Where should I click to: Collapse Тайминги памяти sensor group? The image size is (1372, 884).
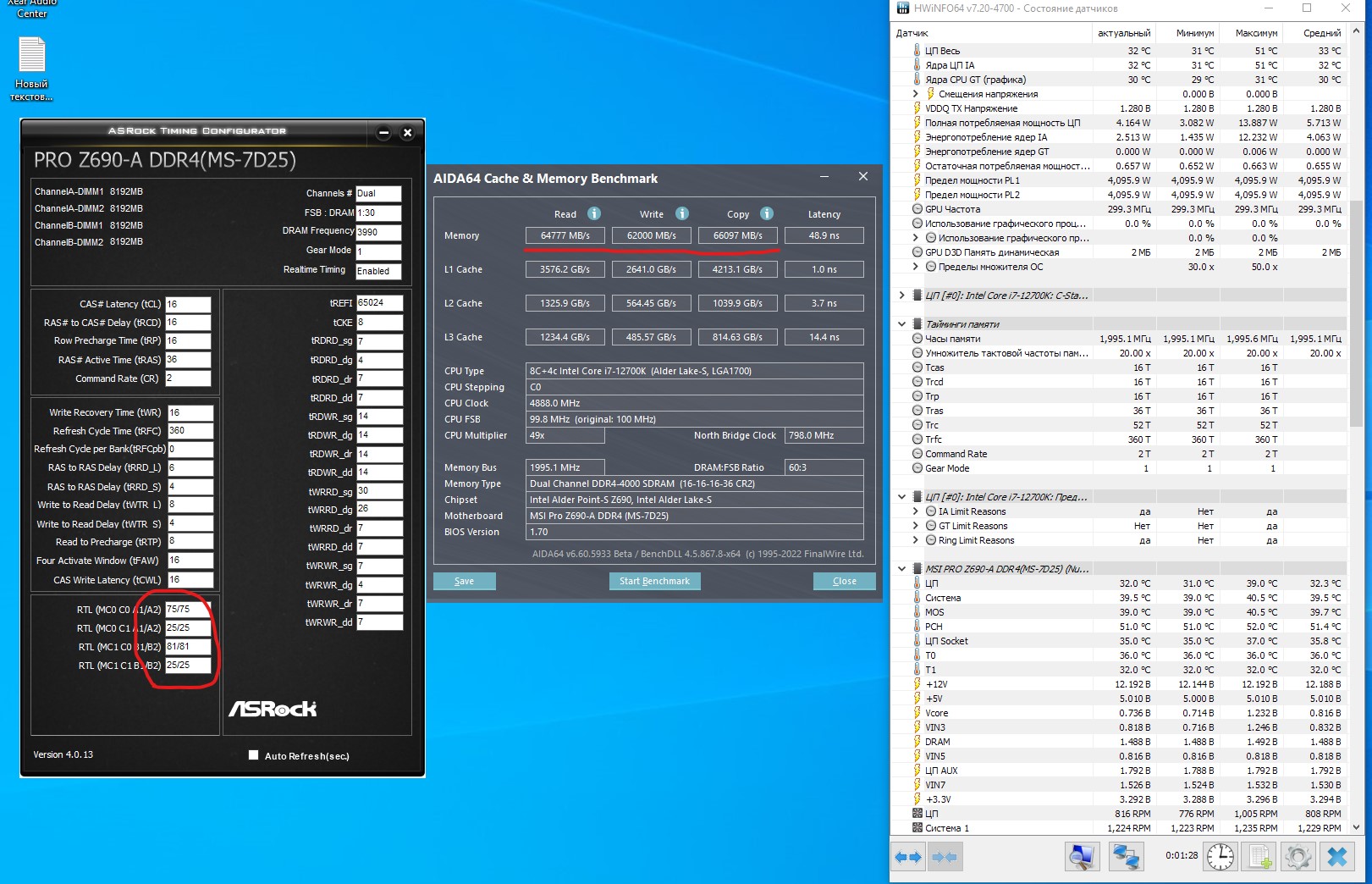(902, 324)
